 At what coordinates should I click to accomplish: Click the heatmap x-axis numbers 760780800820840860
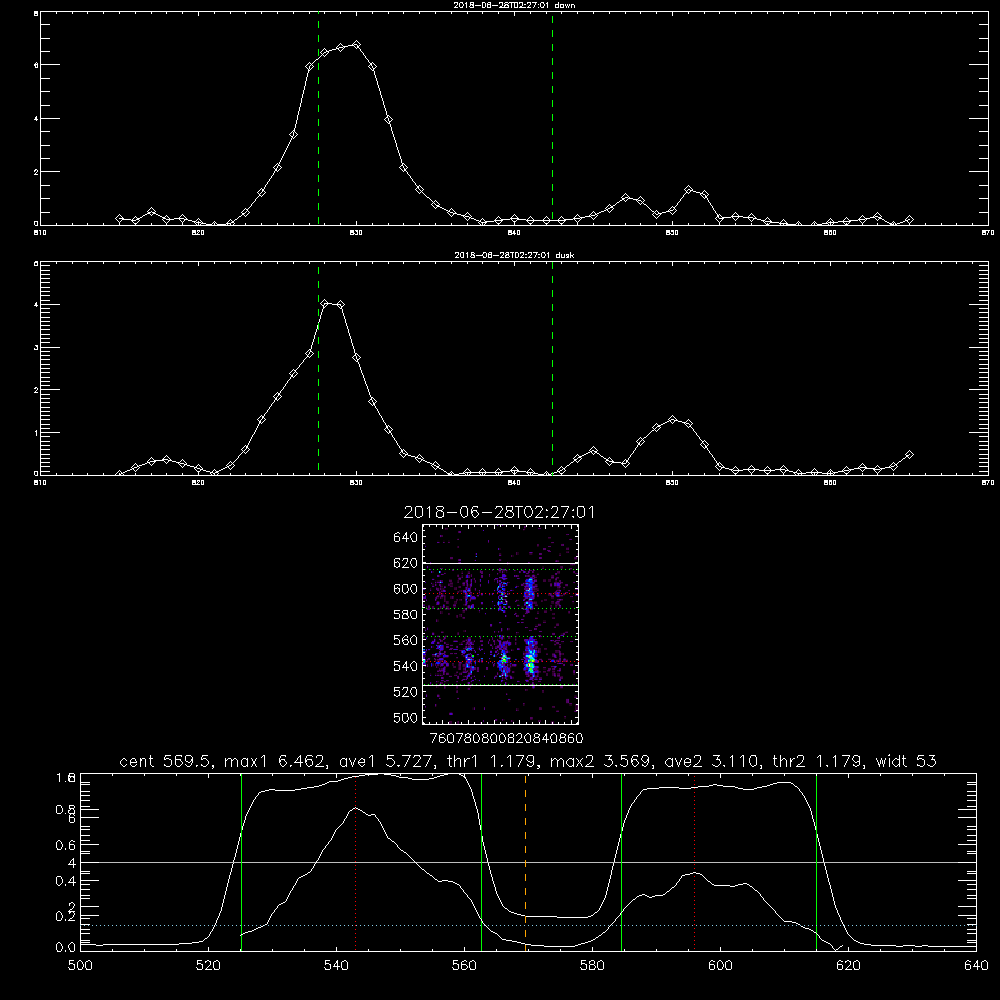[506, 739]
